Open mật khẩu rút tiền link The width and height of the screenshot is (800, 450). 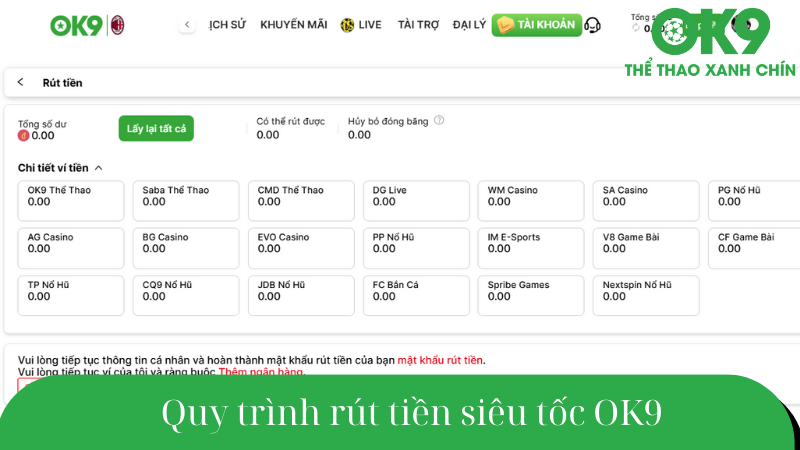440,360
